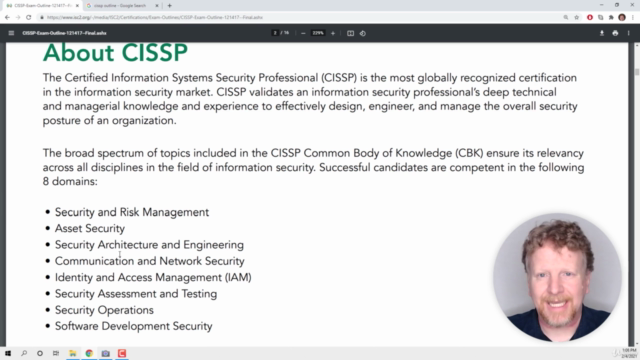Open Task View on the taskbar
This screenshot has width=640, height=360.
tap(56, 353)
